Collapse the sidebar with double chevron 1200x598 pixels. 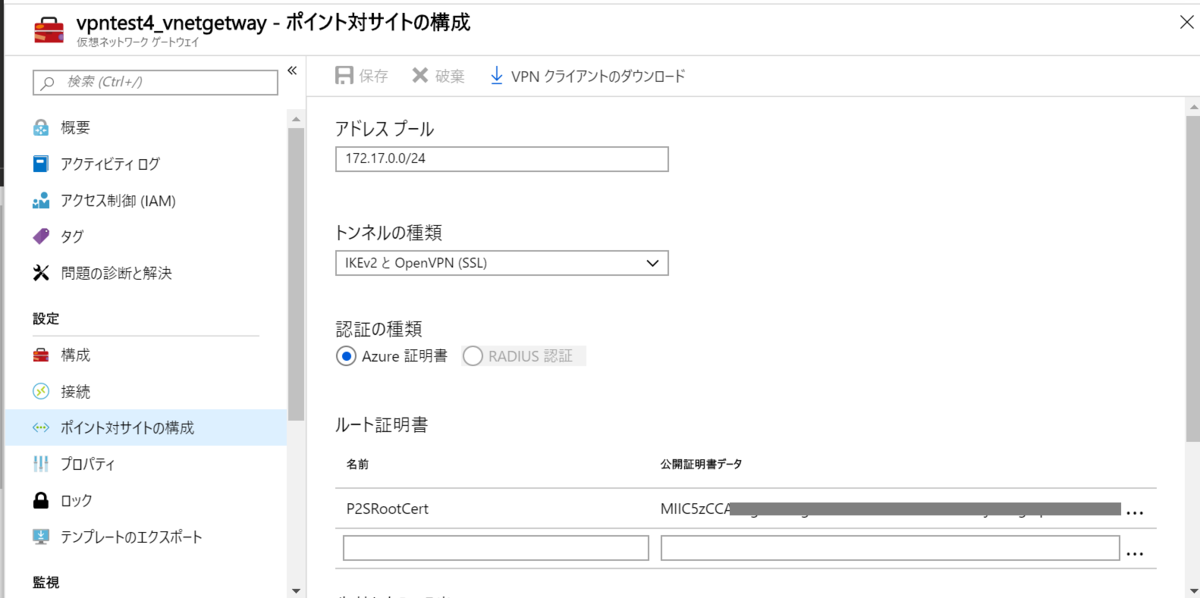point(292,70)
